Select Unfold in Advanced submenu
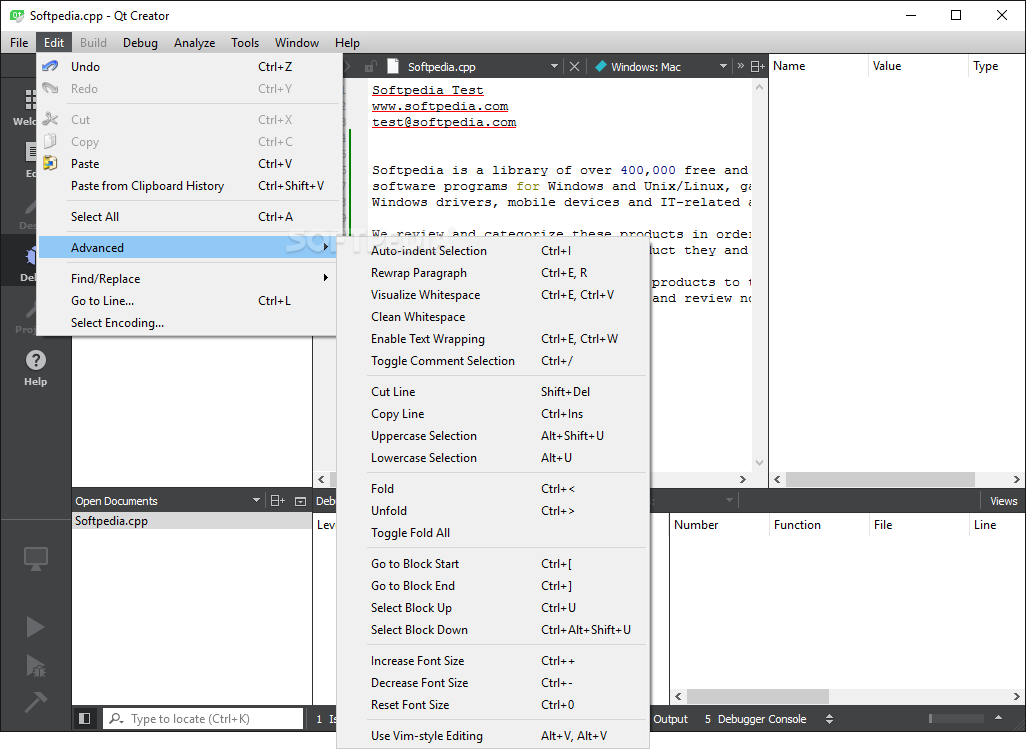1026x749 pixels. [x=493, y=510]
